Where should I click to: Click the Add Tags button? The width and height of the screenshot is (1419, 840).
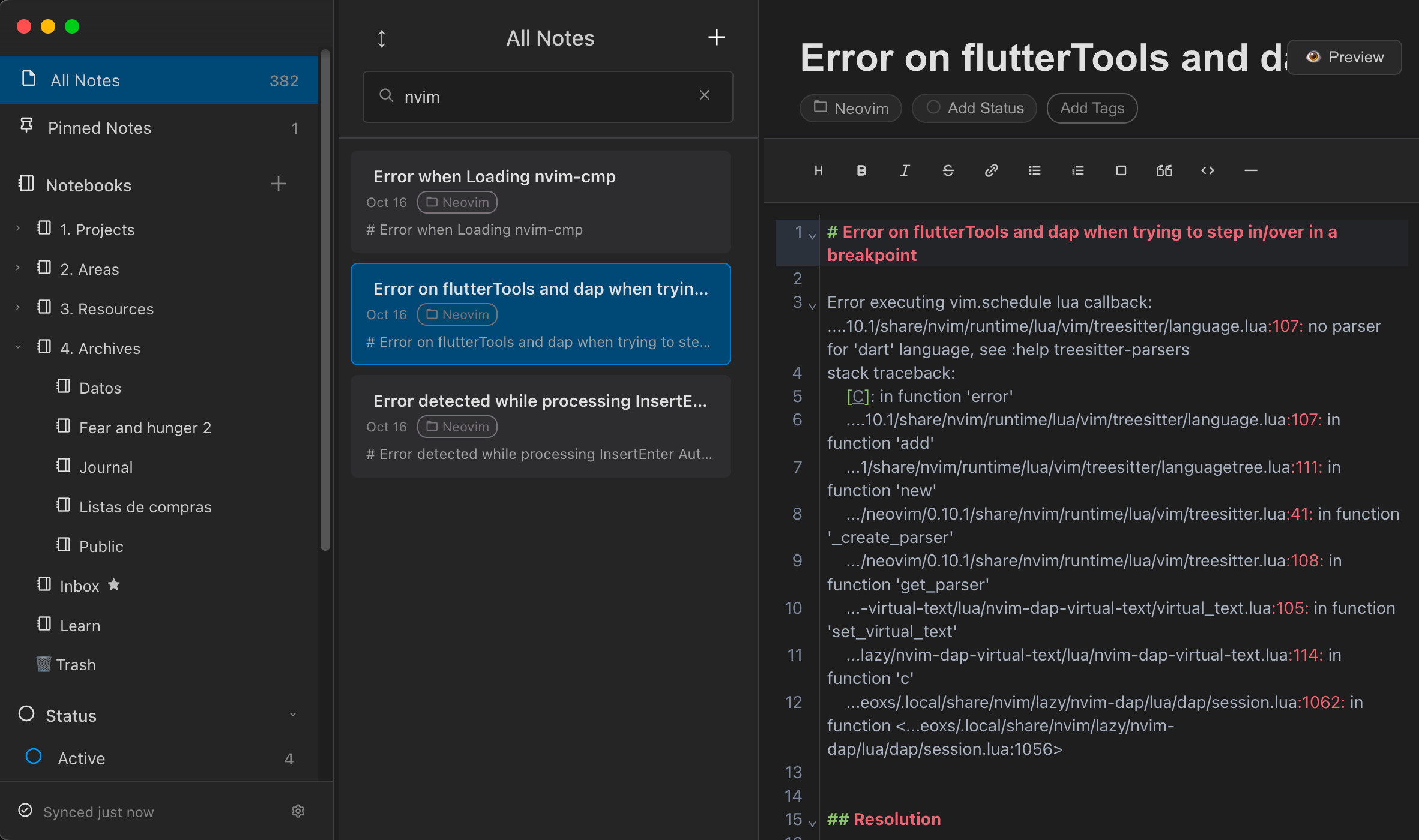[x=1092, y=108]
